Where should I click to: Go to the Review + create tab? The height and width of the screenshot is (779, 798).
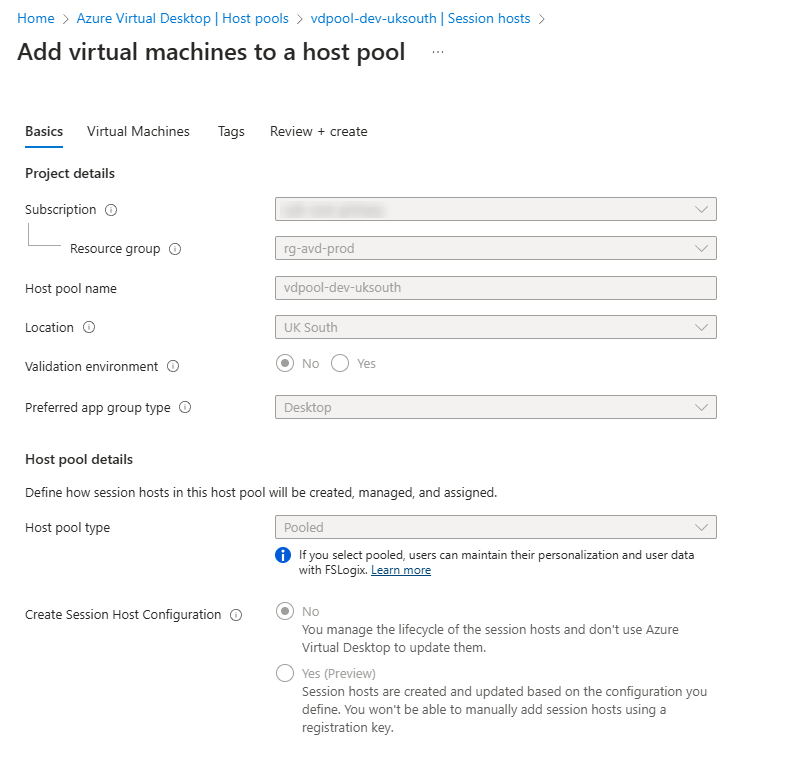[319, 131]
